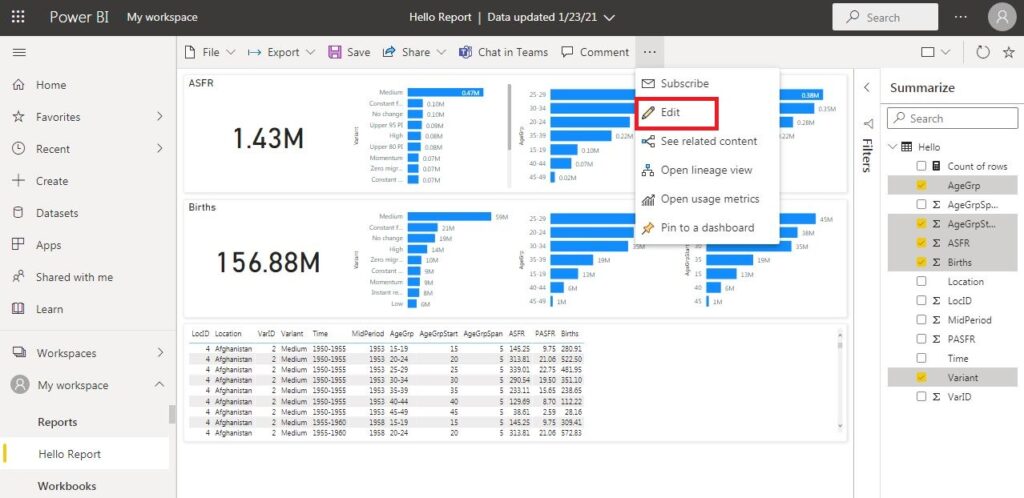Image resolution: width=1024 pixels, height=498 pixels.
Task: Click the Power BI logo text
Action: (79, 18)
